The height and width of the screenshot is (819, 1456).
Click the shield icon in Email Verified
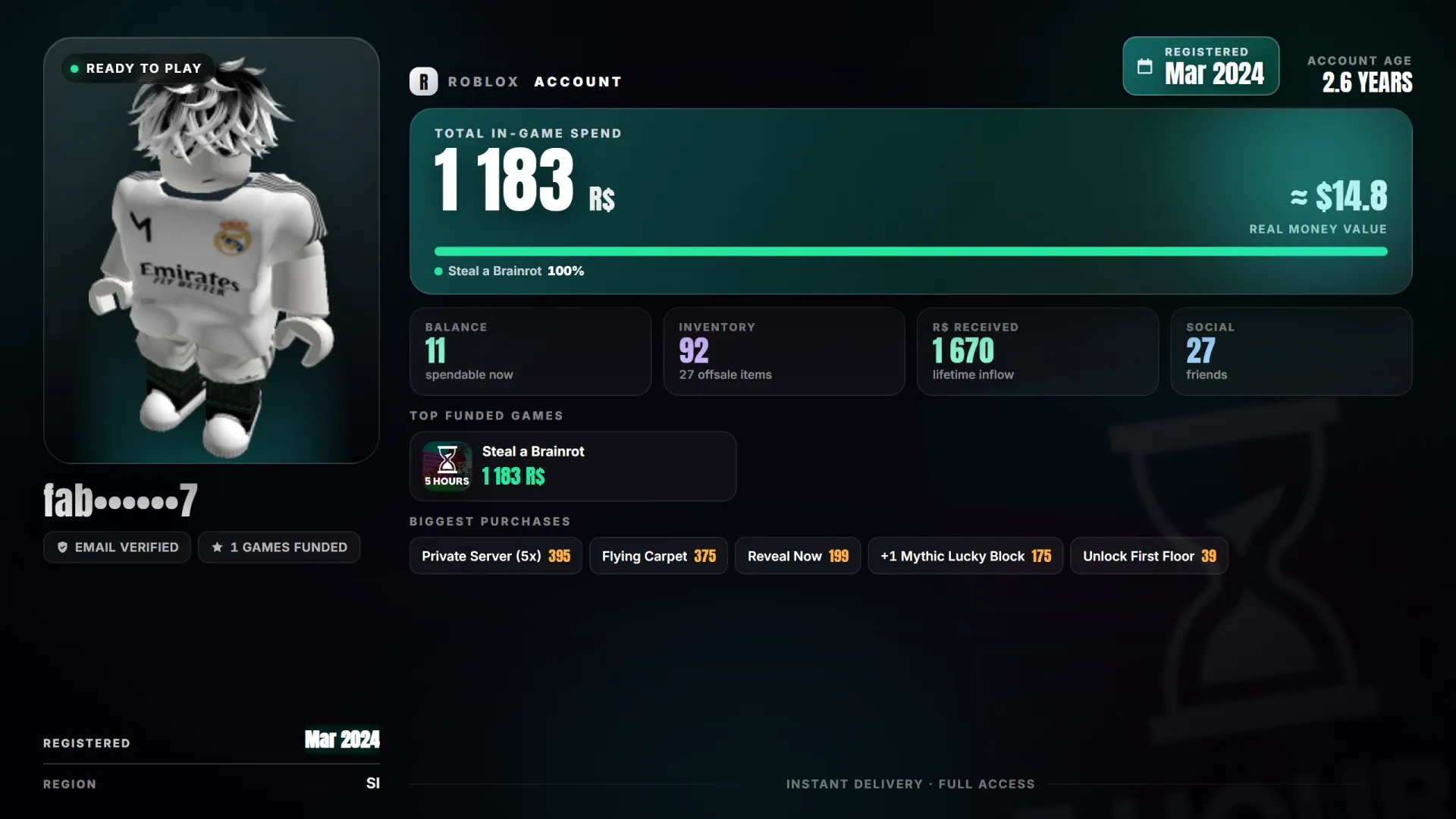coord(63,547)
